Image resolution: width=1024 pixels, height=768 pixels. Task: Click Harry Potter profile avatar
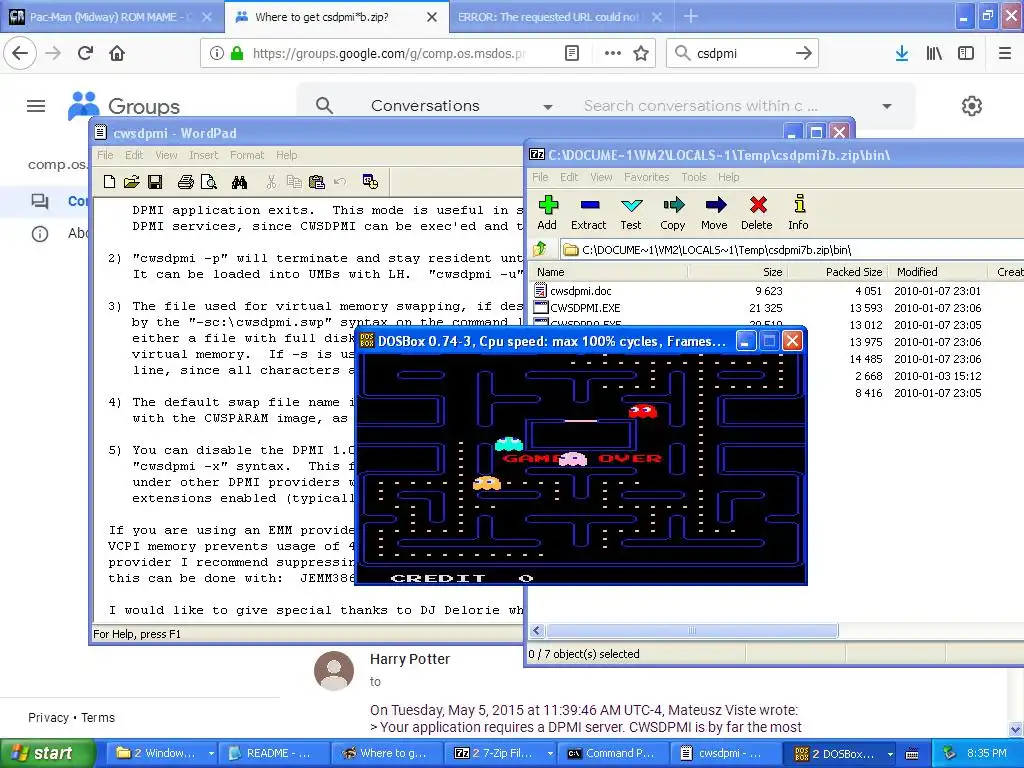tap(334, 671)
